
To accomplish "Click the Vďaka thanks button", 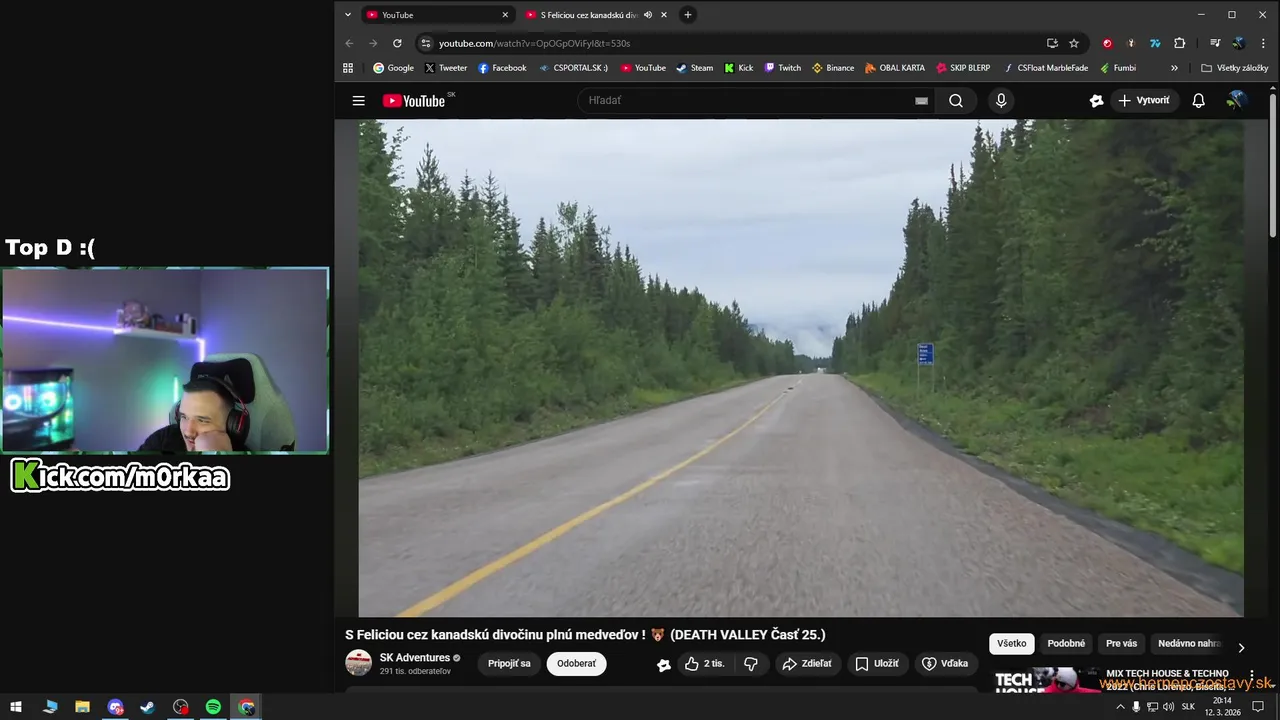I will pos(945,664).
